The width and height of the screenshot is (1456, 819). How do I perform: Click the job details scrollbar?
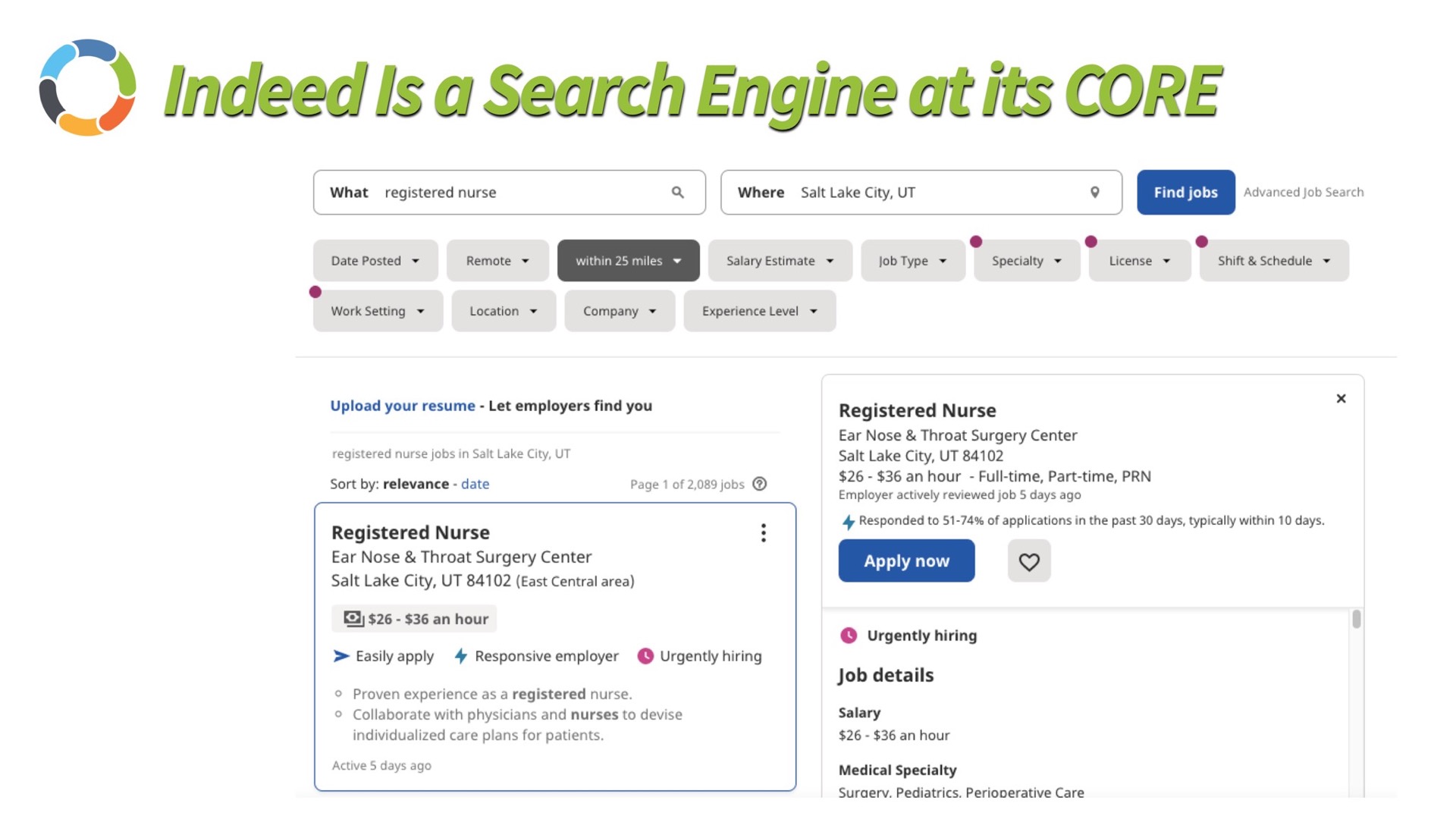point(1356,620)
